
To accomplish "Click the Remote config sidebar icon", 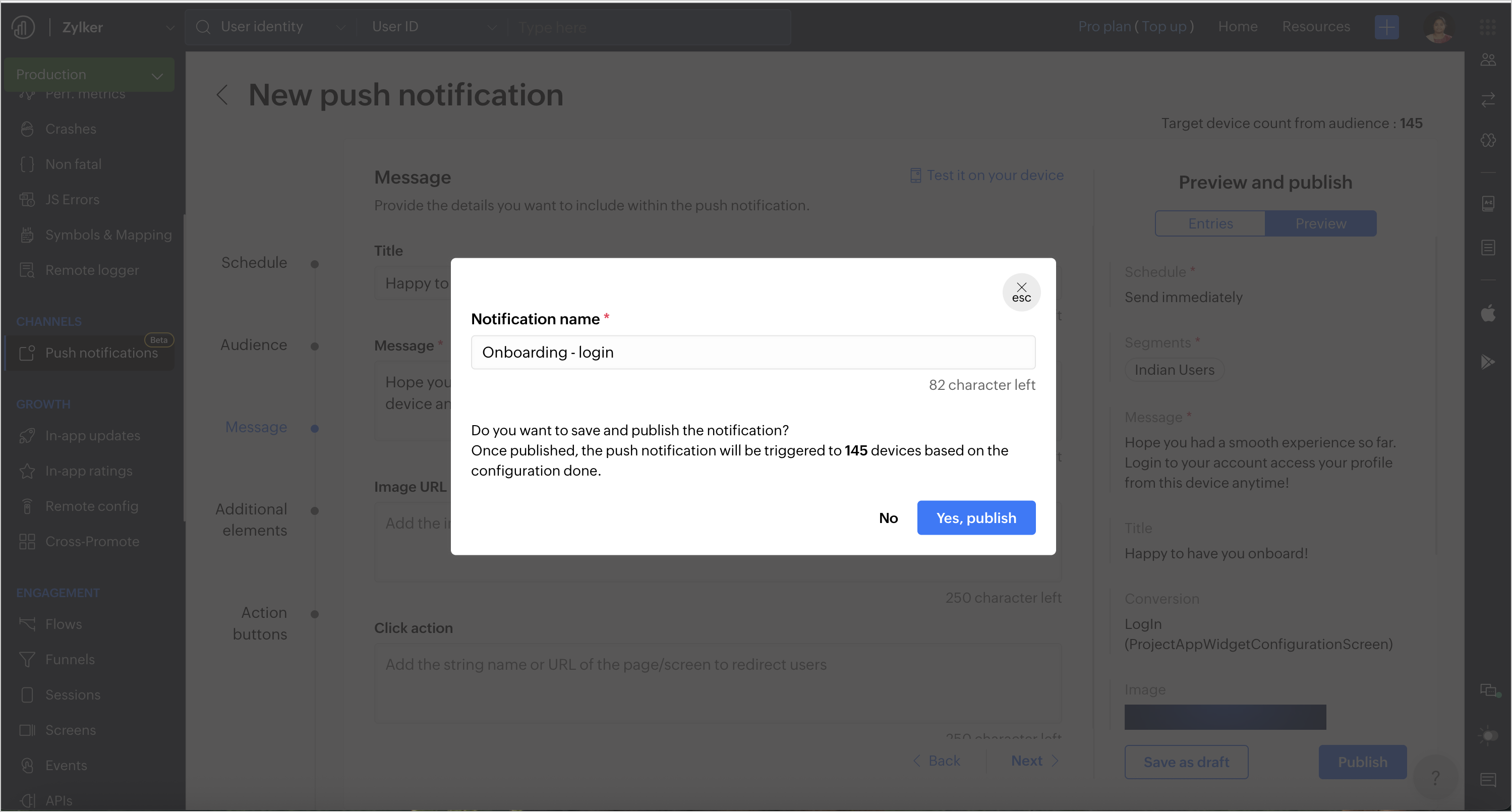I will 26,506.
